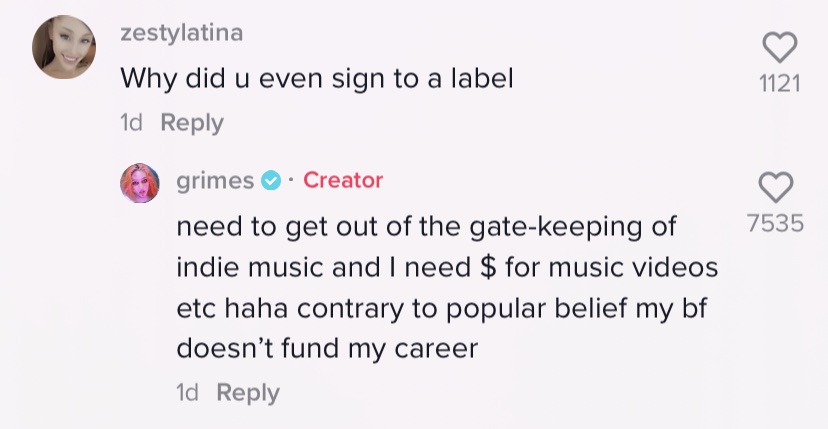Image resolution: width=828 pixels, height=429 pixels.
Task: Click the line starting "need to get out"
Action: point(427,227)
